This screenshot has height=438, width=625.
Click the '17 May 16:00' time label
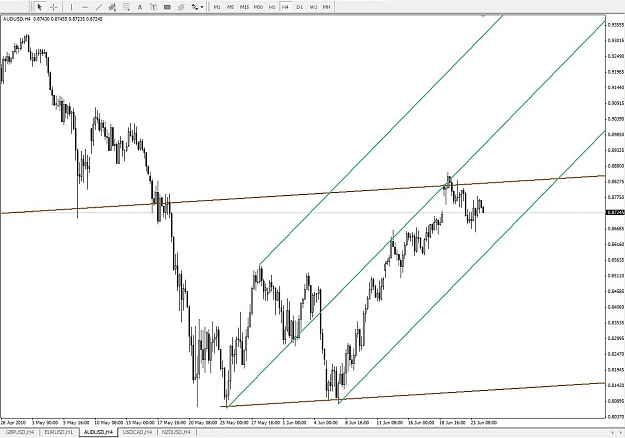click(171, 422)
